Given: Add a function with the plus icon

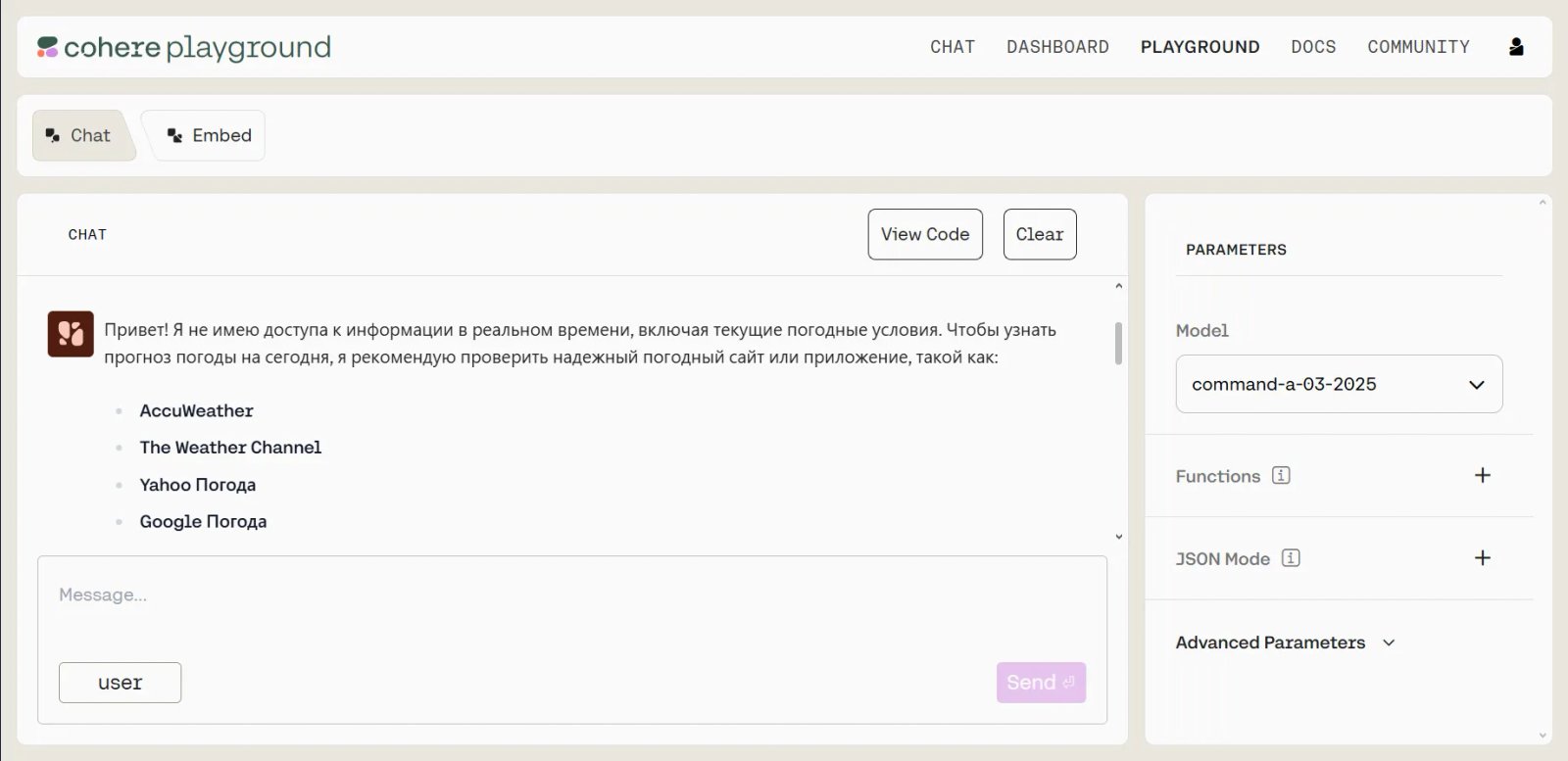Looking at the screenshot, I should tap(1483, 475).
